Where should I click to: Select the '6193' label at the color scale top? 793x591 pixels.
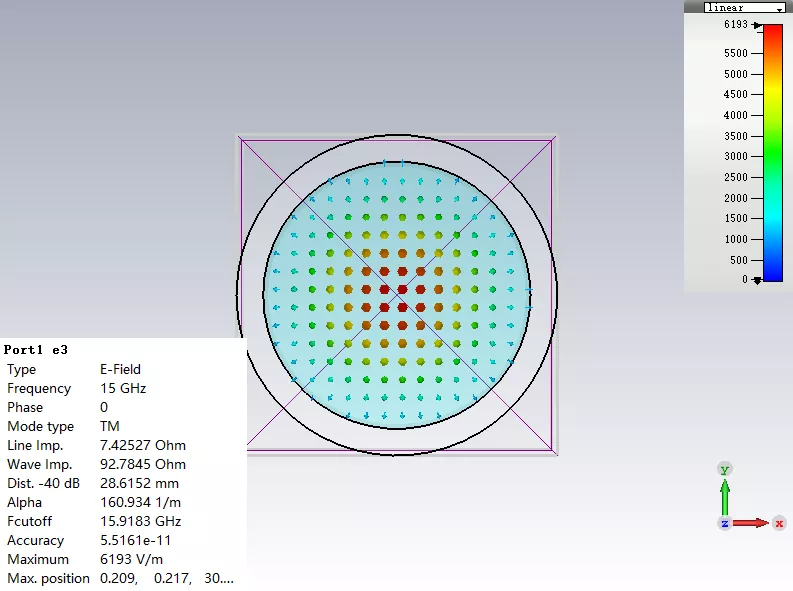tap(736, 24)
